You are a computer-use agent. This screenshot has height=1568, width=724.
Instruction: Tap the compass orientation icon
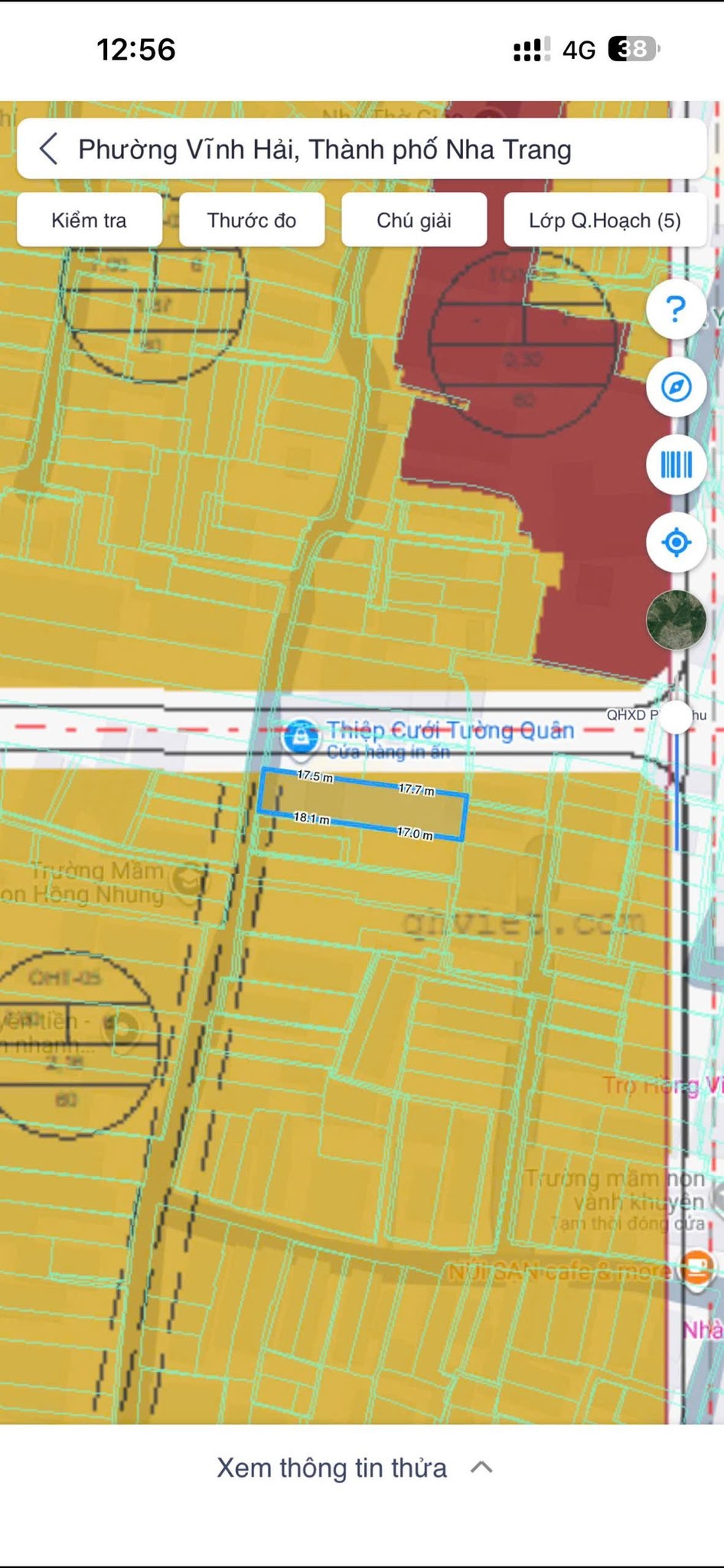pyautogui.click(x=676, y=387)
